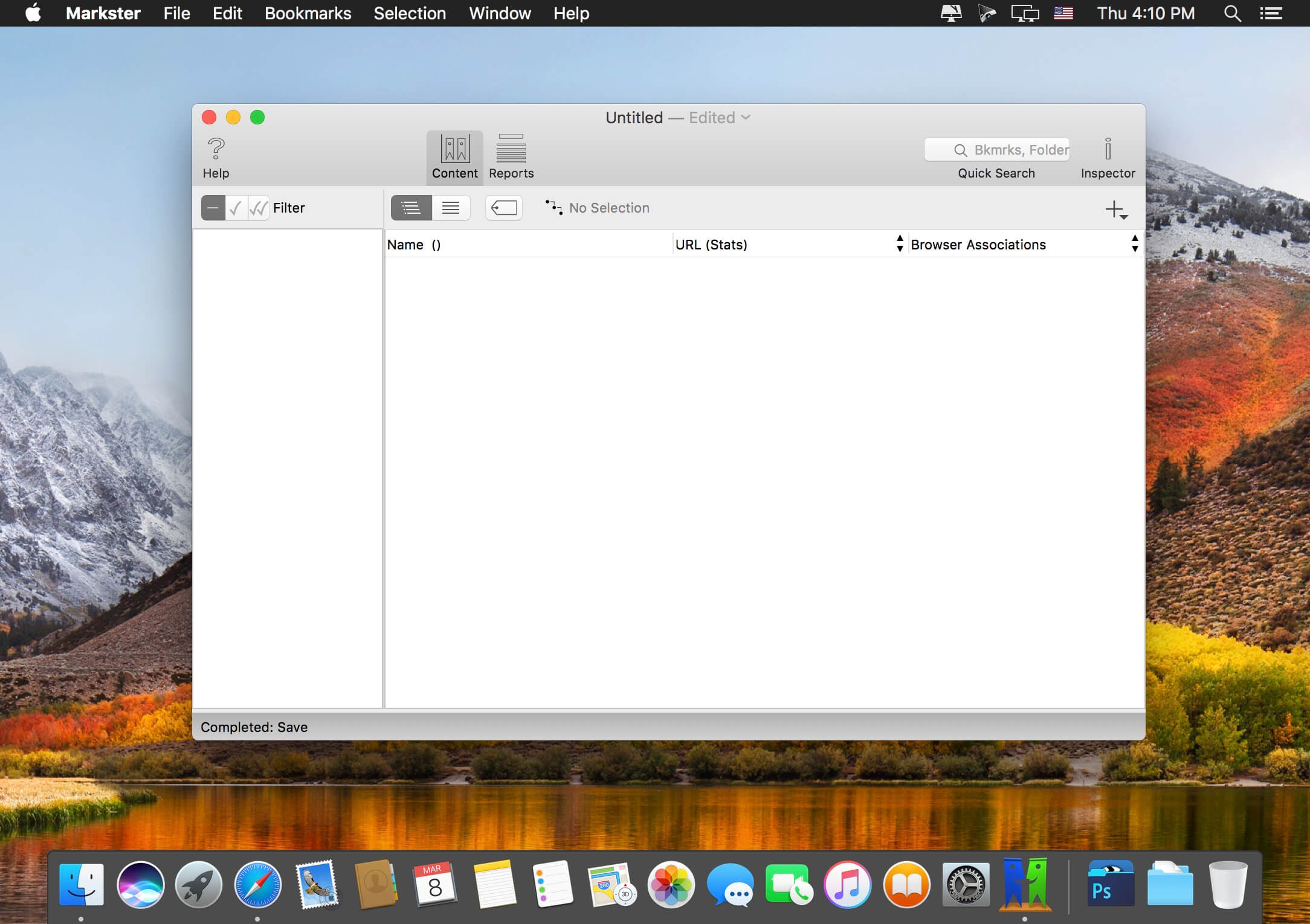Click the Help question mark icon
This screenshot has height=924, width=1310.
(216, 149)
